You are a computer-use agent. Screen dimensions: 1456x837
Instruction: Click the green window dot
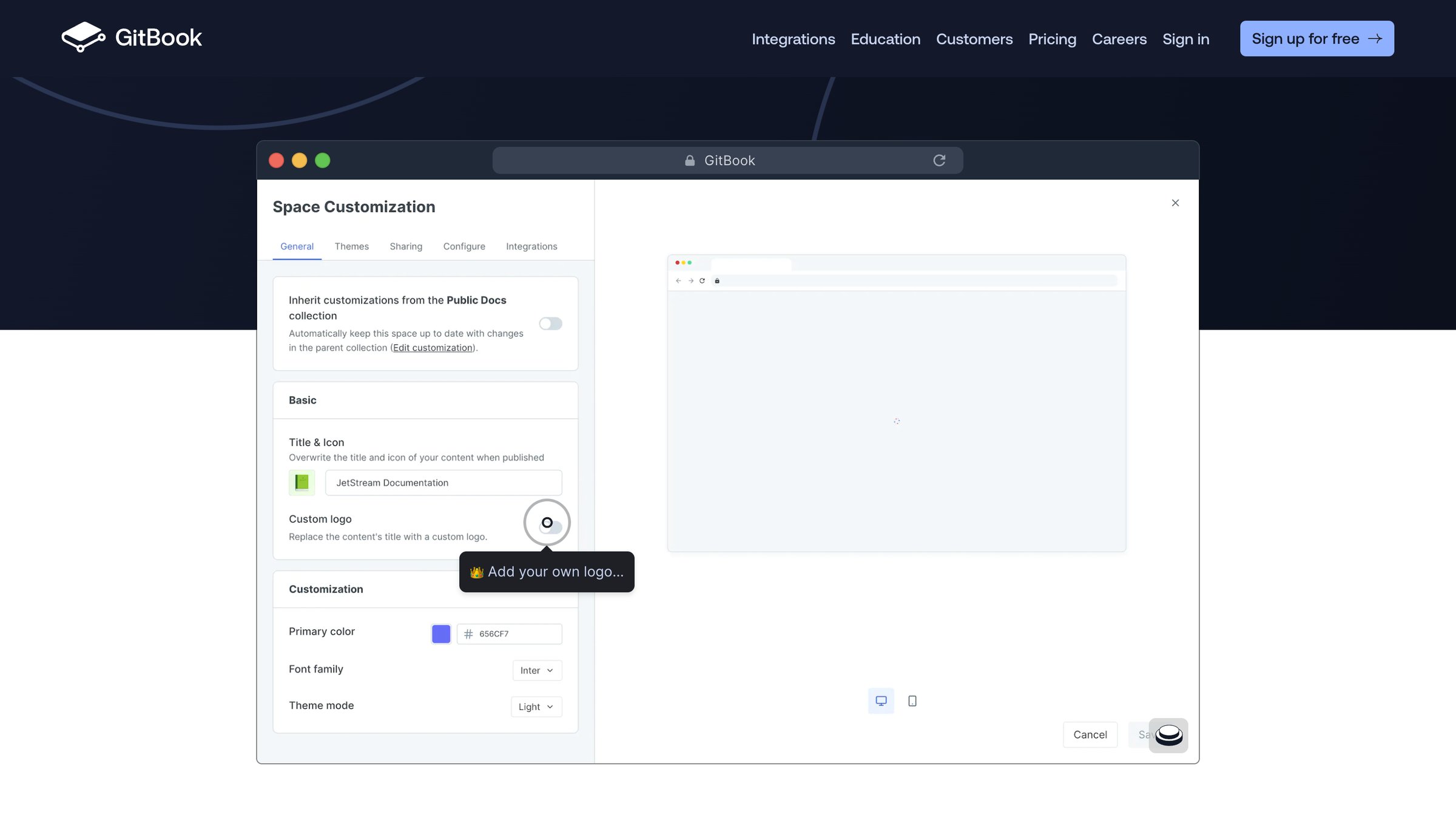(323, 160)
